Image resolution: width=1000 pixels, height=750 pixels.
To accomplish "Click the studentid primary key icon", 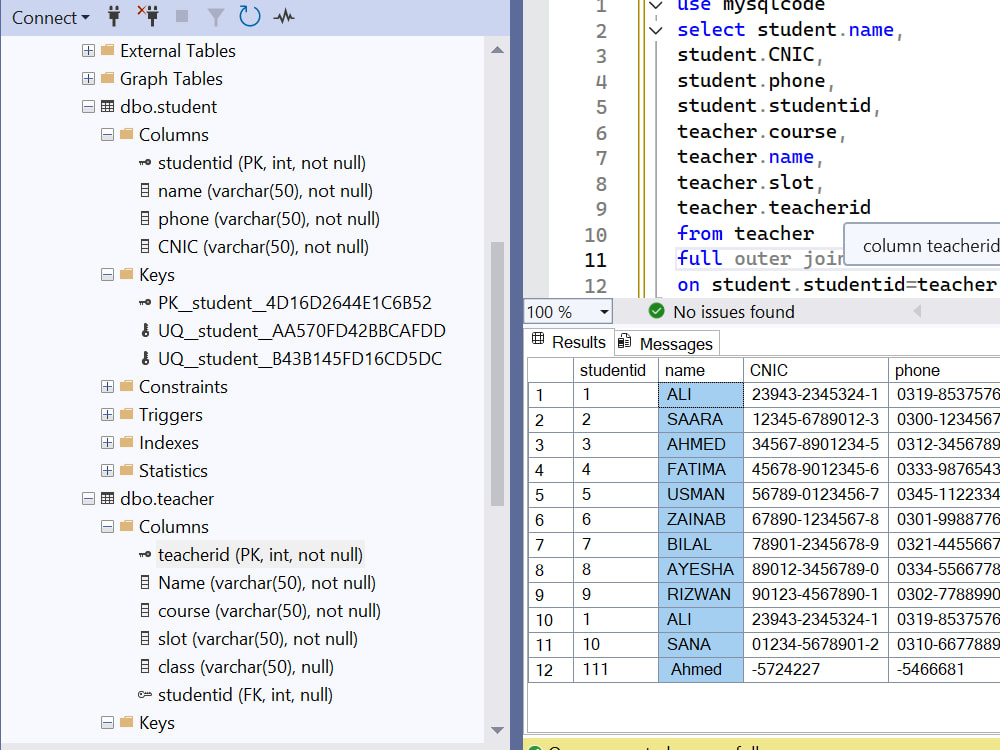I will (145, 163).
